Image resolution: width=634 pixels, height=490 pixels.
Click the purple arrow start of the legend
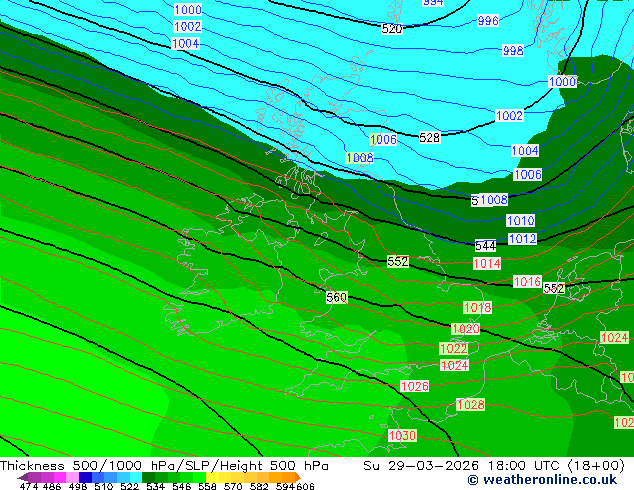(23, 477)
